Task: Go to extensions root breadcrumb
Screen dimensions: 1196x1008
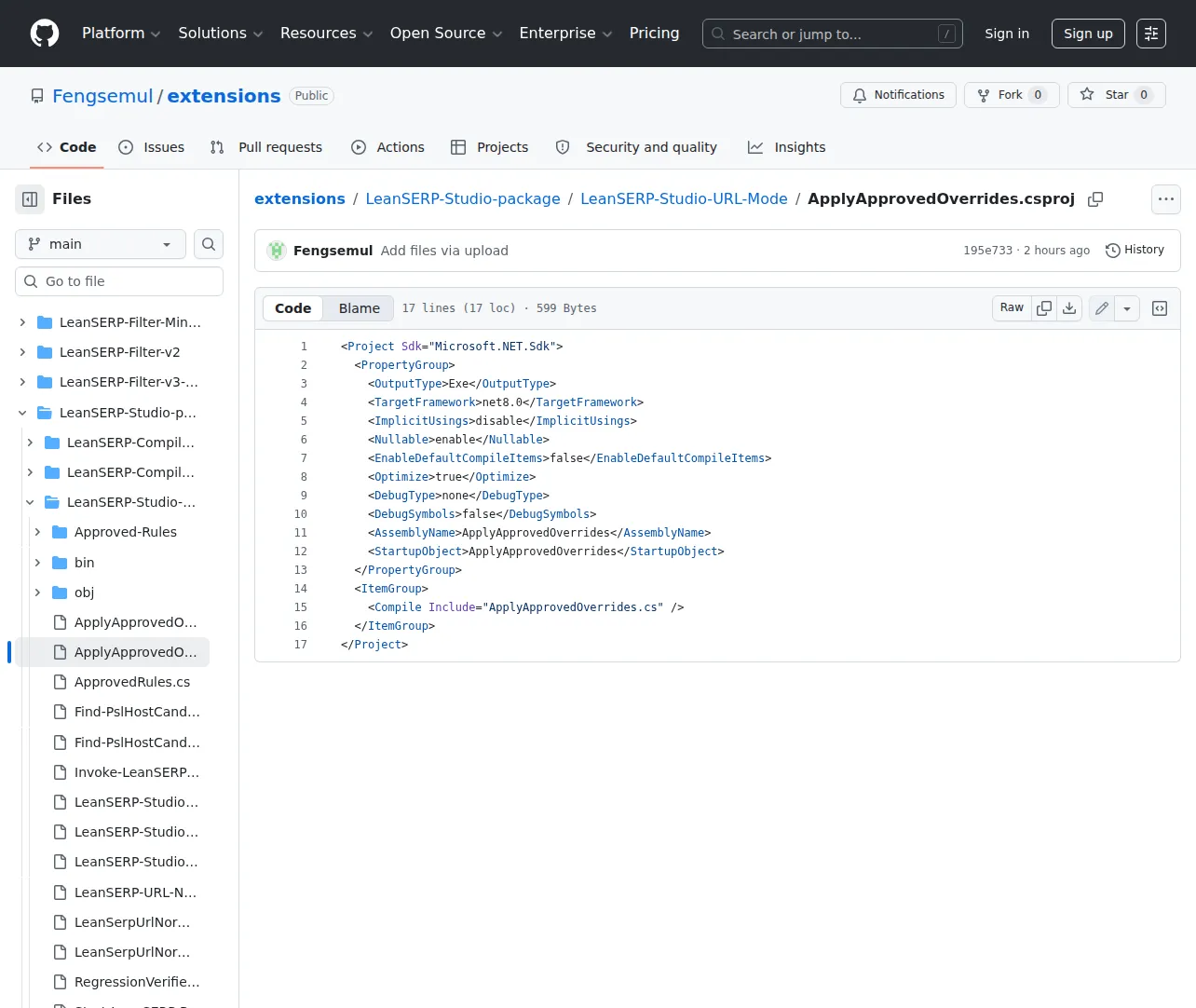Action: pyautogui.click(x=300, y=199)
